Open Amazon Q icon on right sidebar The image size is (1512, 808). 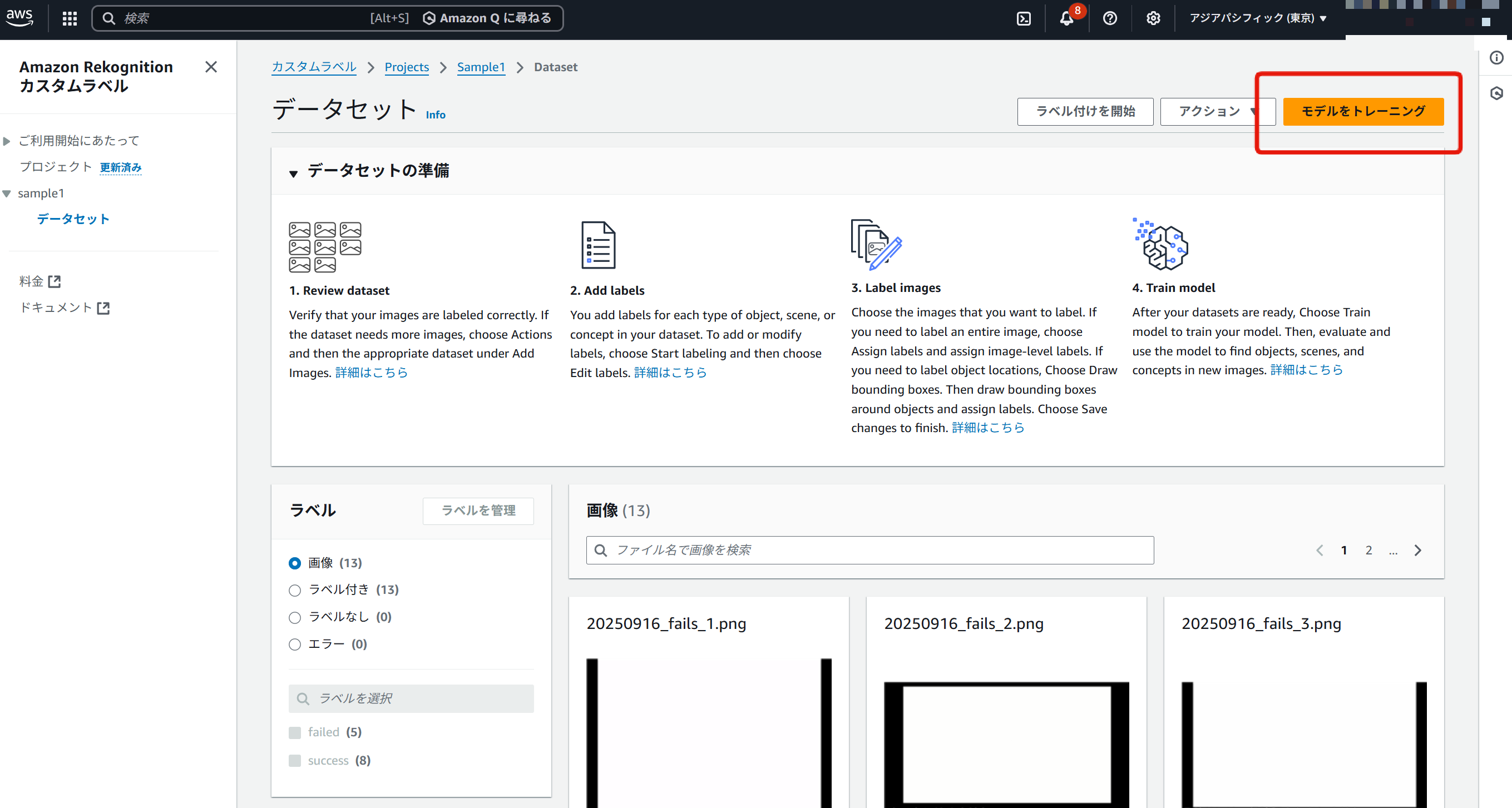(1496, 93)
